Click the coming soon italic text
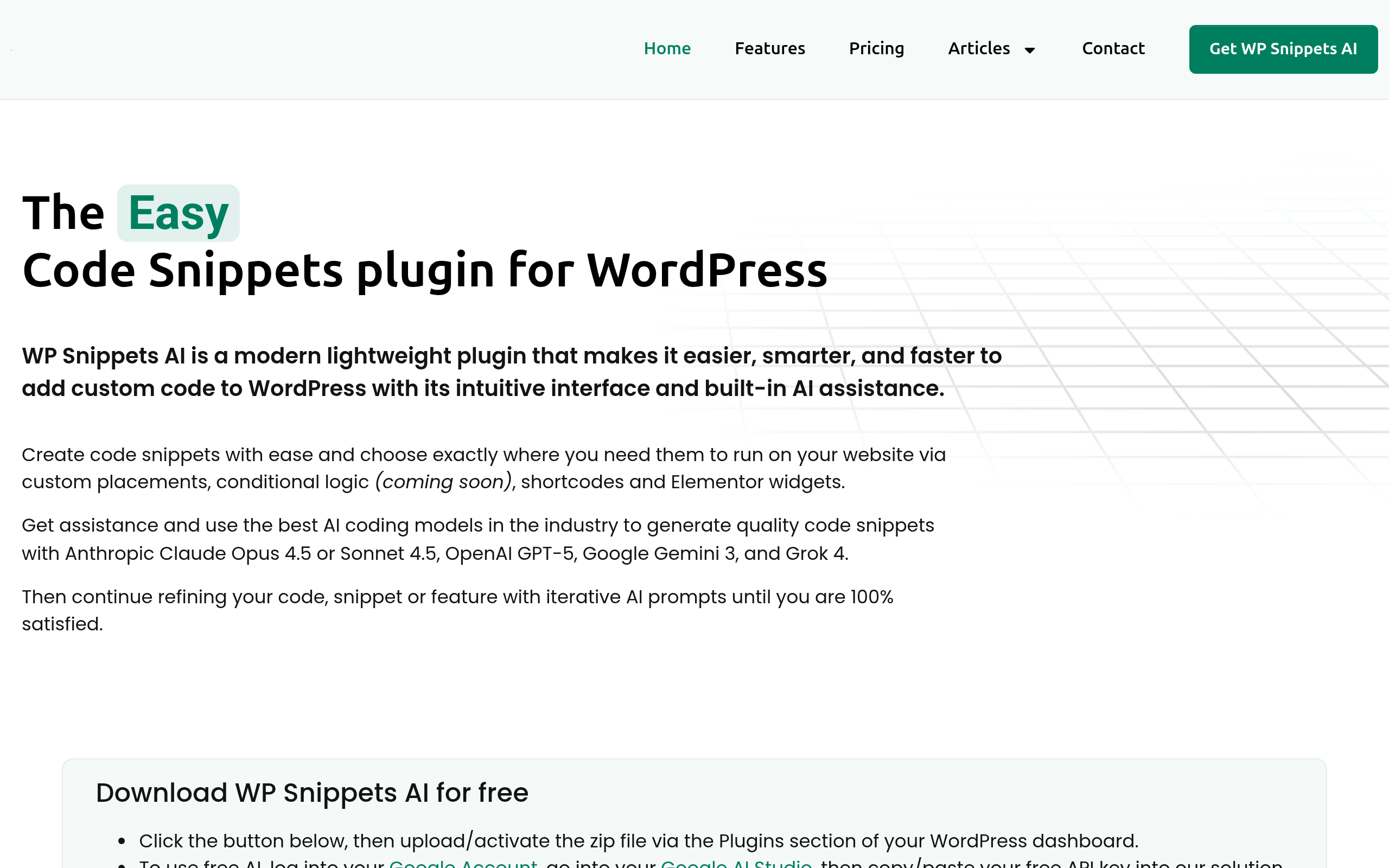1389x868 pixels. [443, 482]
